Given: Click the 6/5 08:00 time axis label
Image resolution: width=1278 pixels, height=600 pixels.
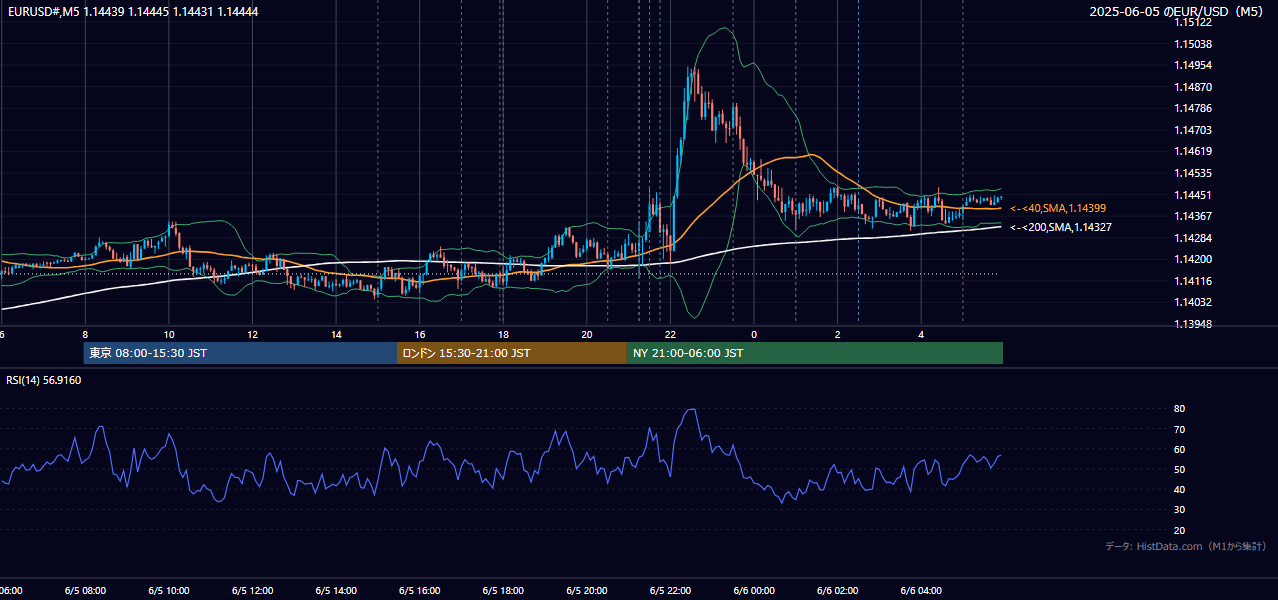Looking at the screenshot, I should point(85,591).
